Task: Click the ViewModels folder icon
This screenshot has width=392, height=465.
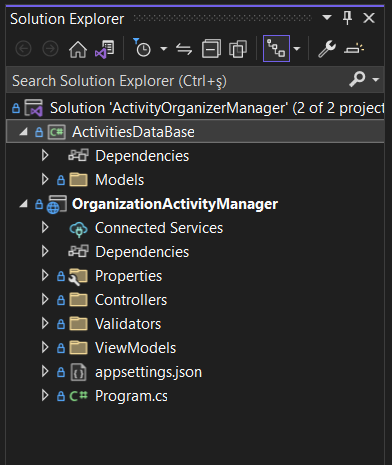Action: tap(78, 347)
